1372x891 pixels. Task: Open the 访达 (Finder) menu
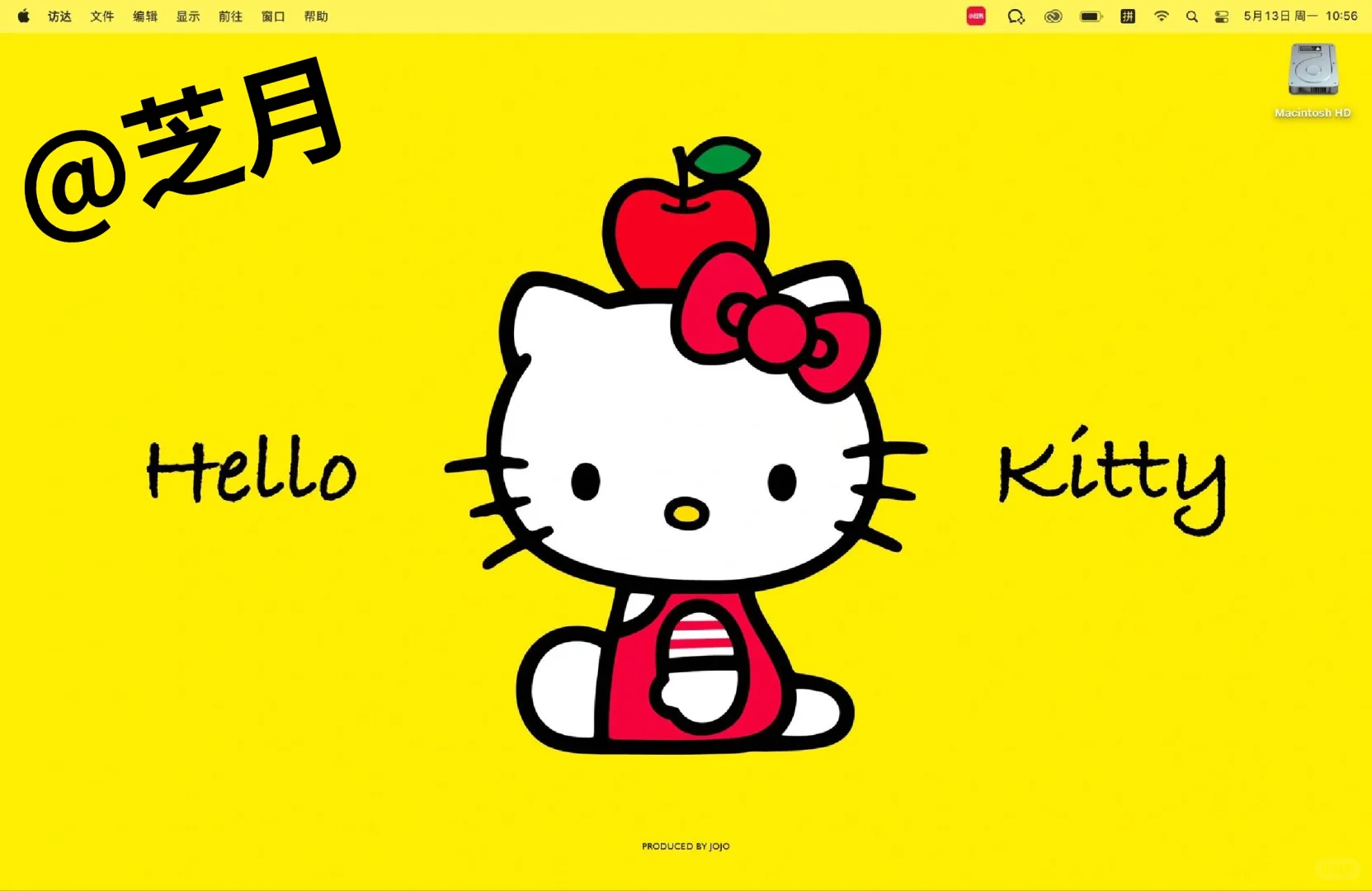59,16
